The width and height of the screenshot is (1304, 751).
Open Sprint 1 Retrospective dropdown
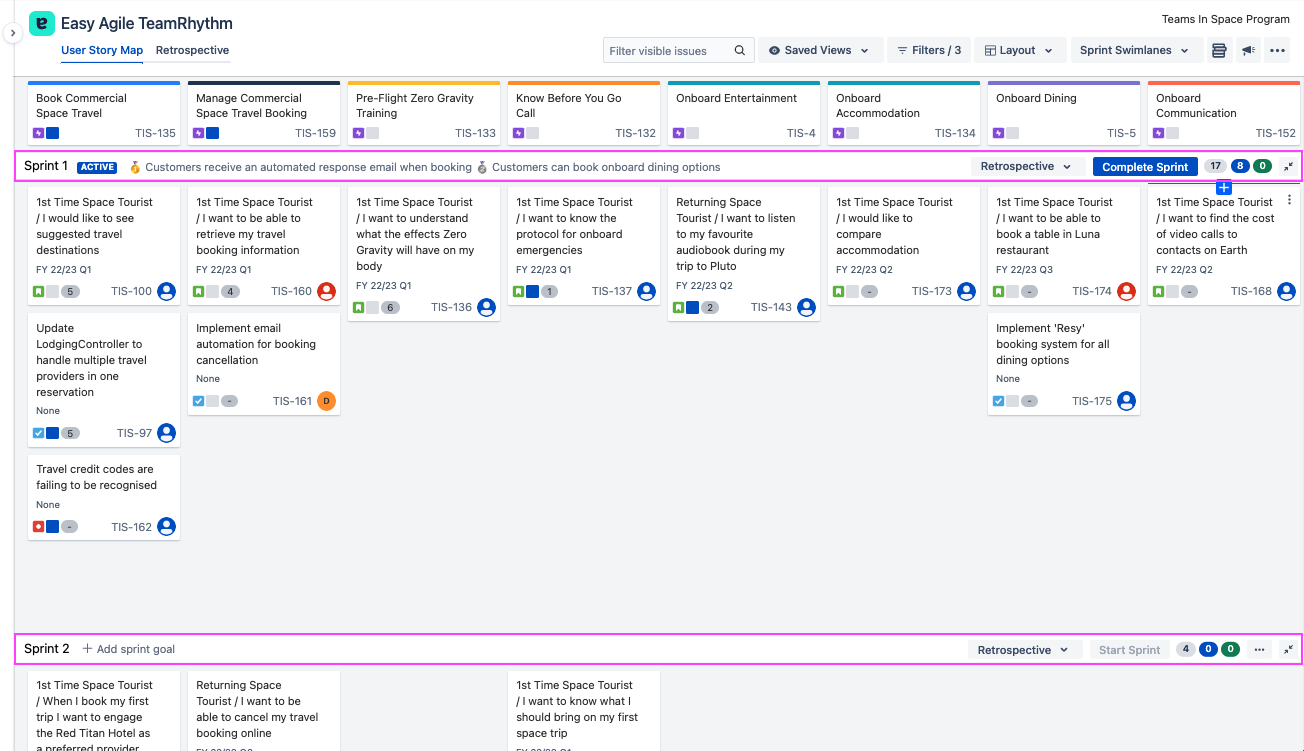point(1026,167)
